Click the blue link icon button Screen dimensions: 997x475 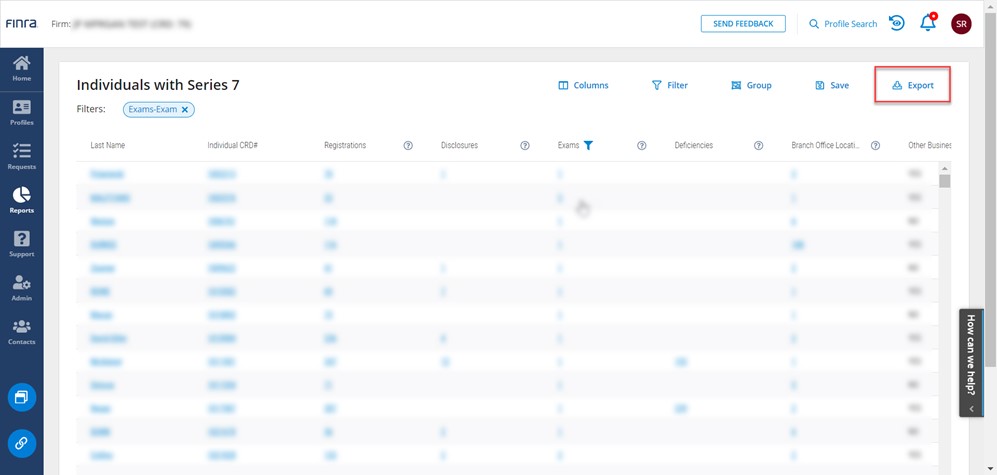pyautogui.click(x=22, y=443)
